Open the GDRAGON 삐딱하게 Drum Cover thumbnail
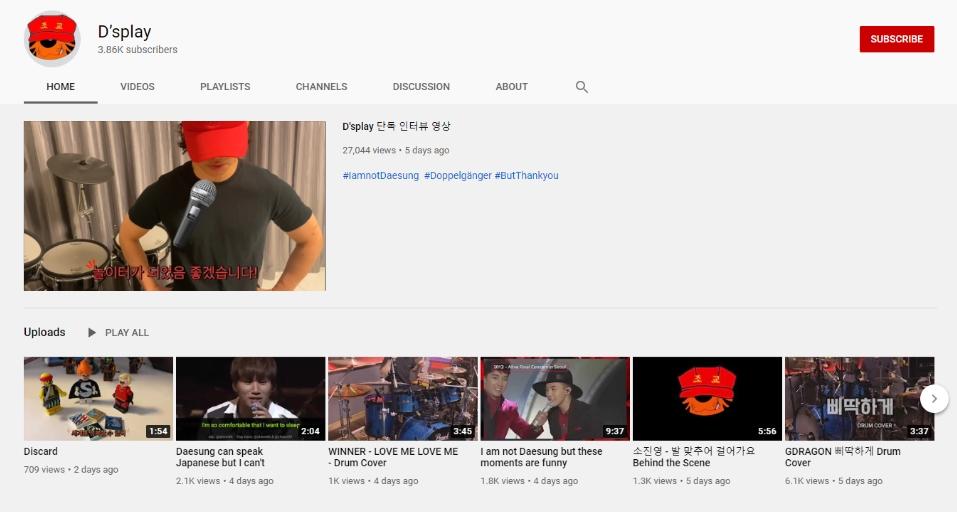Image resolution: width=957 pixels, height=512 pixels. (x=859, y=398)
